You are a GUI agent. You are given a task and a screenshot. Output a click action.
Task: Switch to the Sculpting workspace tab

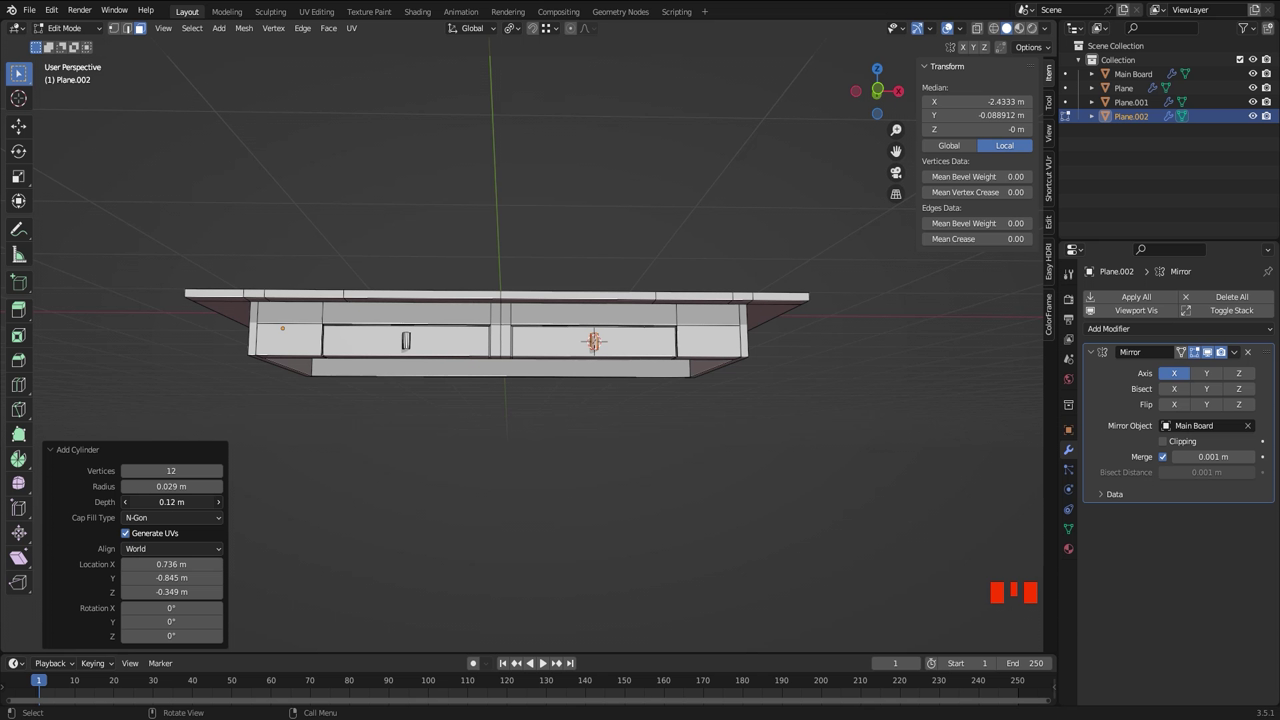tap(270, 12)
